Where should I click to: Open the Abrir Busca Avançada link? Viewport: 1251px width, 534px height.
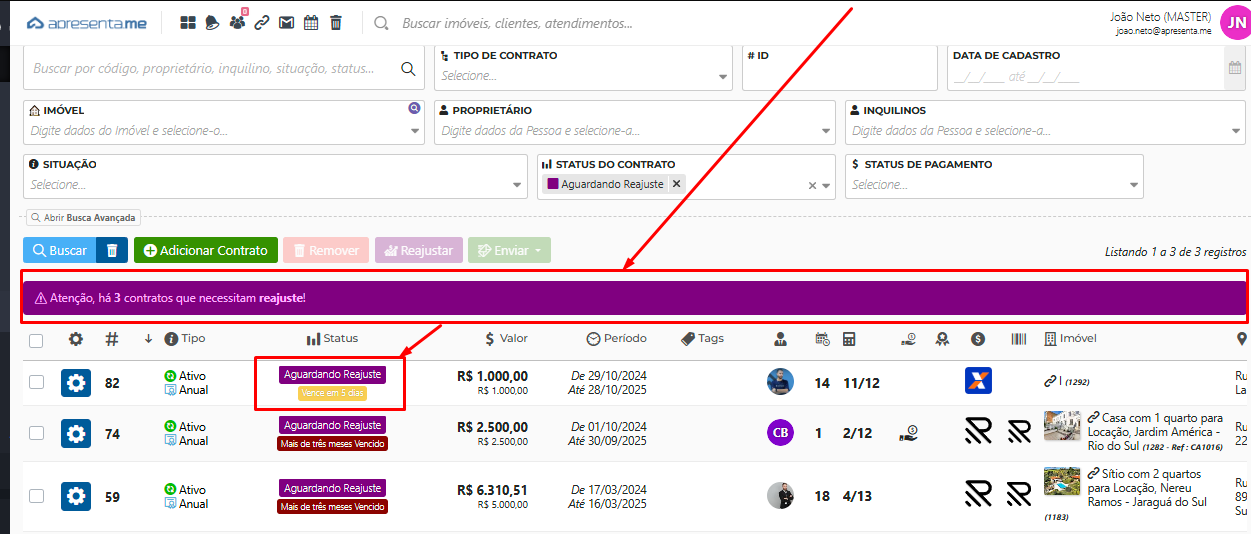click(x=83, y=217)
